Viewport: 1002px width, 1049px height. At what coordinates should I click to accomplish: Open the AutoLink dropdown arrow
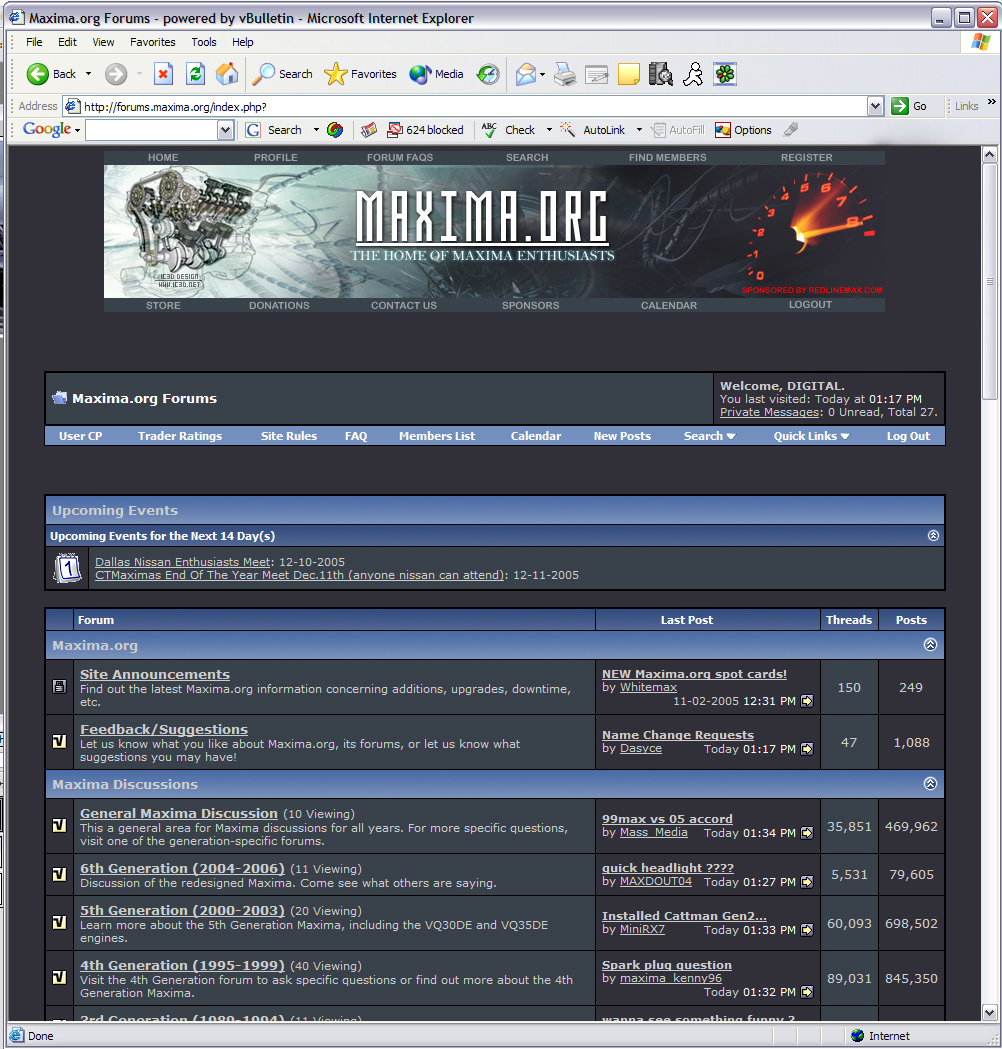[639, 130]
